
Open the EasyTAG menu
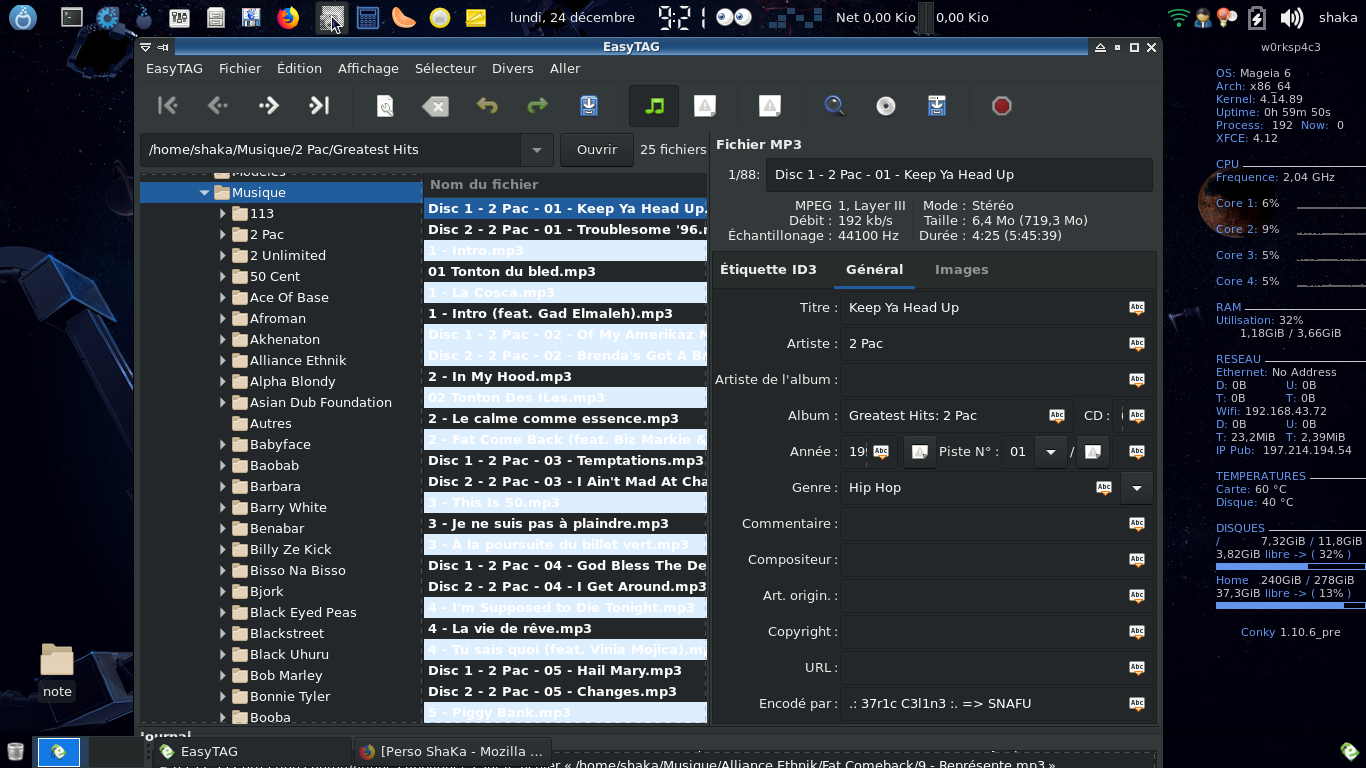[x=174, y=68]
